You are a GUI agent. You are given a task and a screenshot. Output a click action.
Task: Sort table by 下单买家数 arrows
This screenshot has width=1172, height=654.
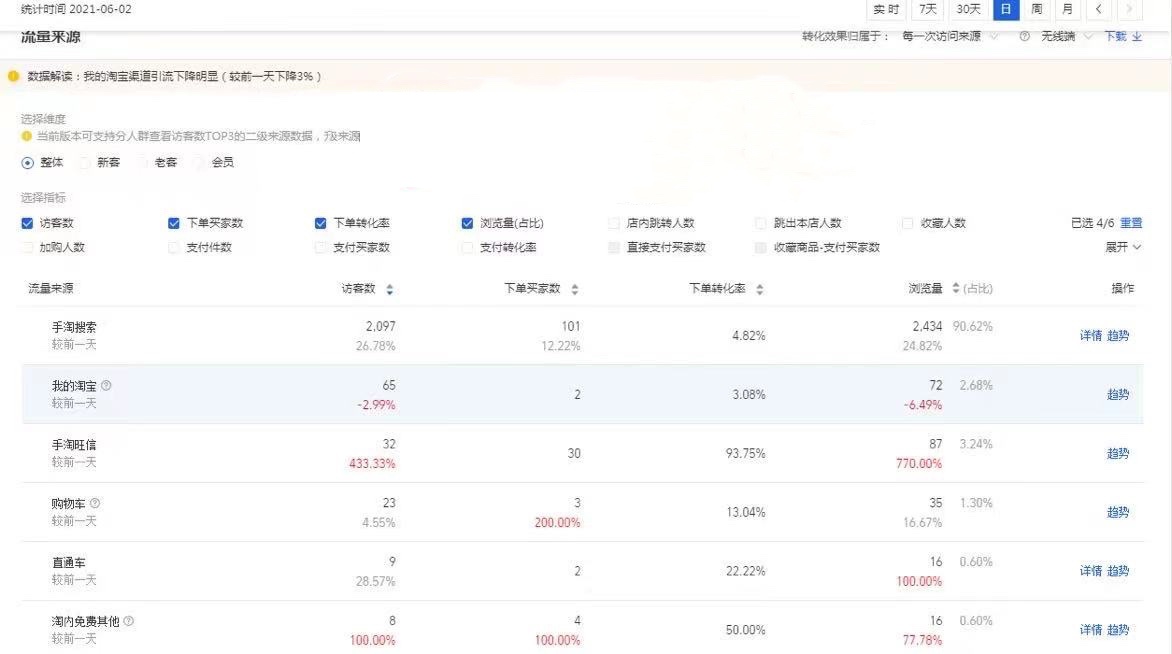click(x=575, y=289)
